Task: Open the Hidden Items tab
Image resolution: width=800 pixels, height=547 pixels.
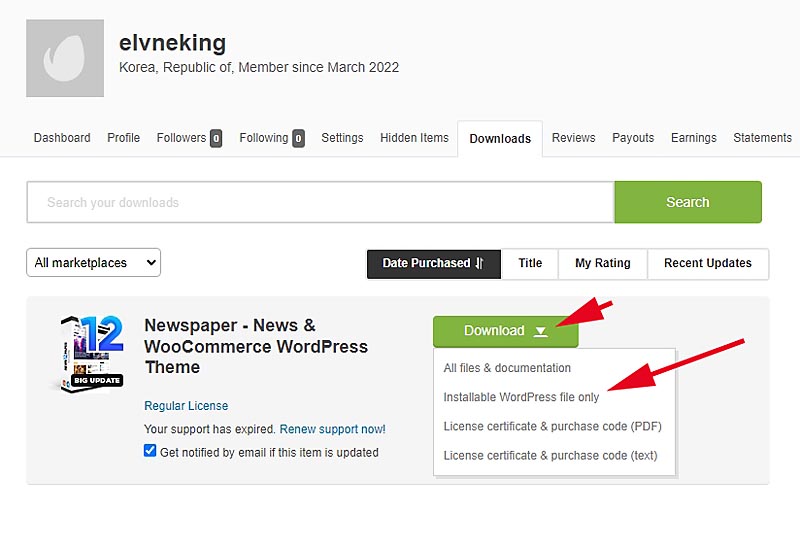Action: [414, 138]
